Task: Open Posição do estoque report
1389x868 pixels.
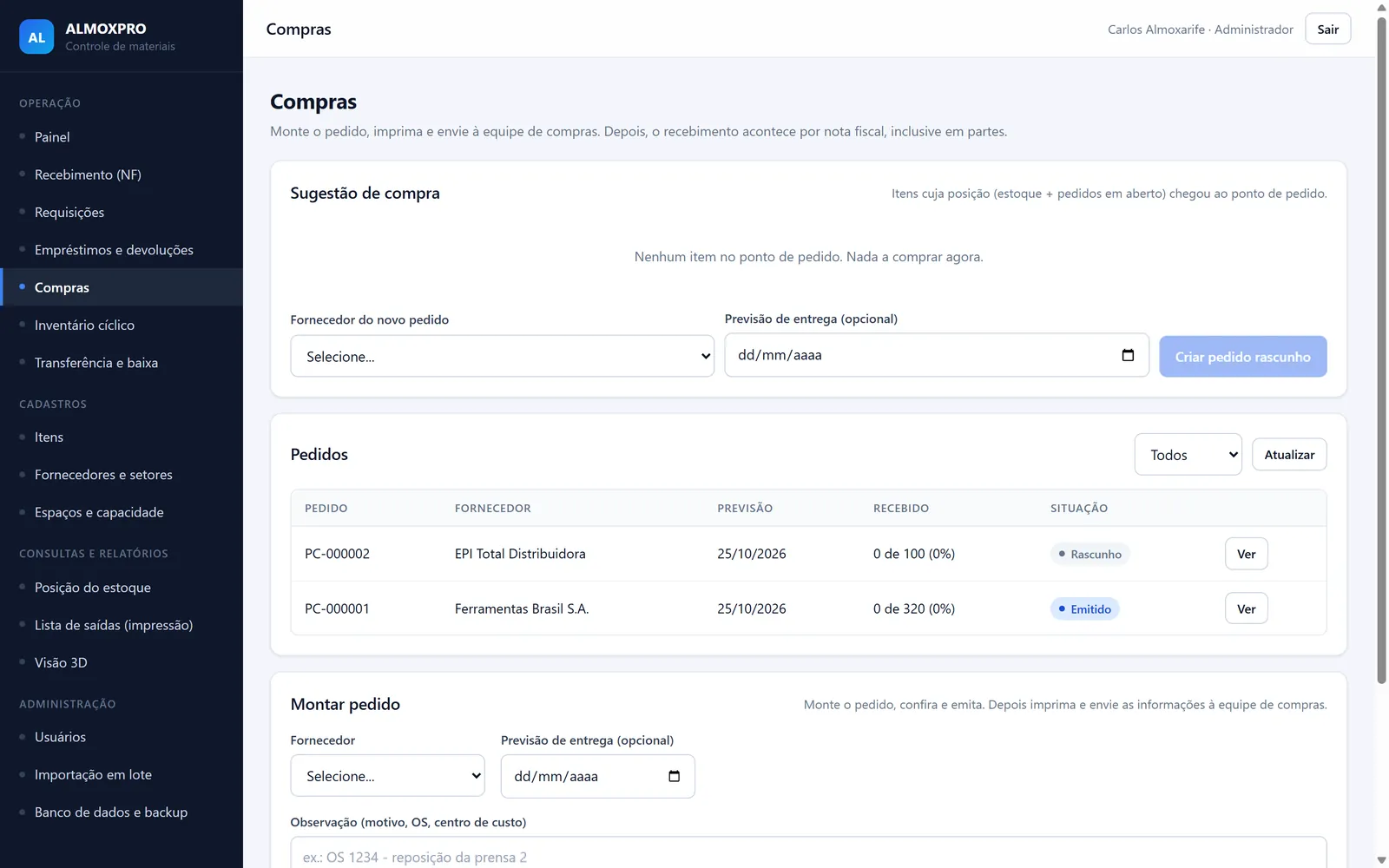Action: [122, 588]
